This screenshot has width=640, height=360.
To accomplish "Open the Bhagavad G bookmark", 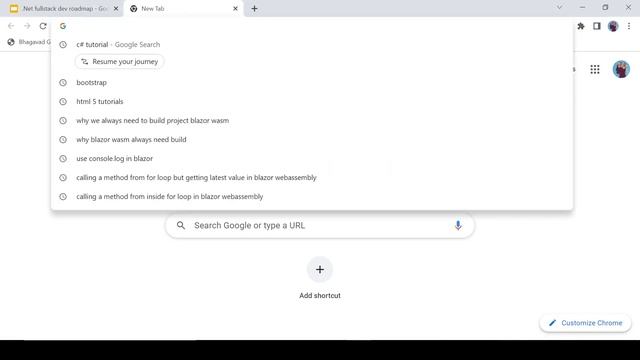I will (x=29, y=42).
